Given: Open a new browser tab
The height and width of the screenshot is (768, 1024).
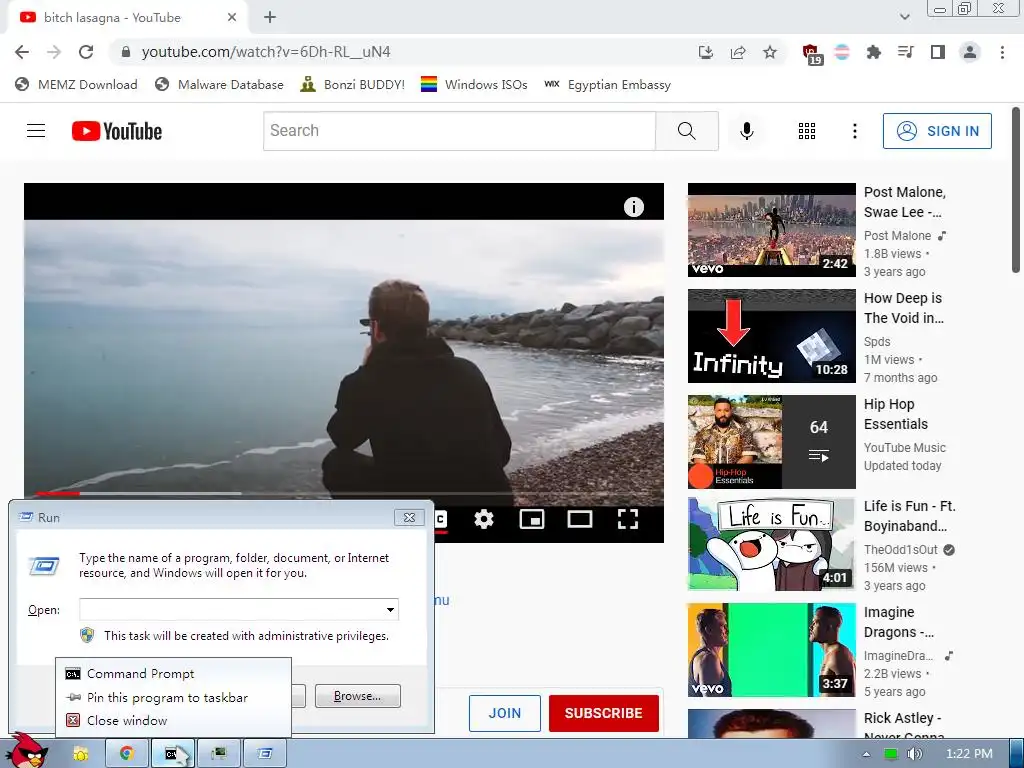Looking at the screenshot, I should pyautogui.click(x=270, y=18).
